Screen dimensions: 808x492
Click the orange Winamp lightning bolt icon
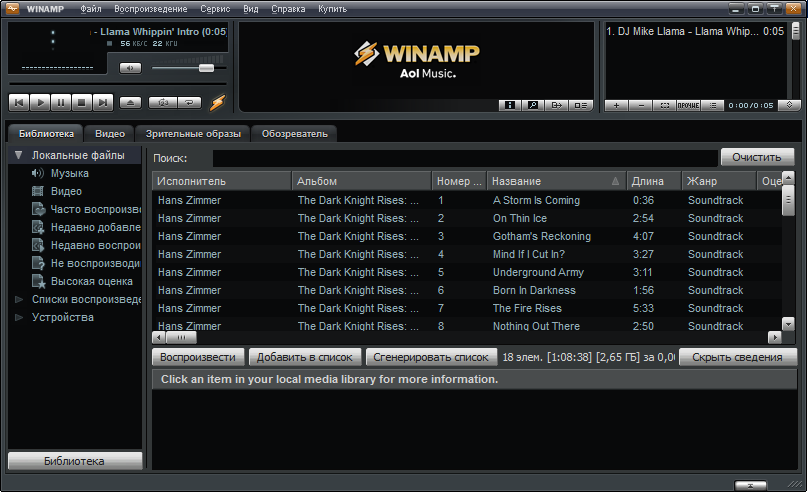point(217,103)
